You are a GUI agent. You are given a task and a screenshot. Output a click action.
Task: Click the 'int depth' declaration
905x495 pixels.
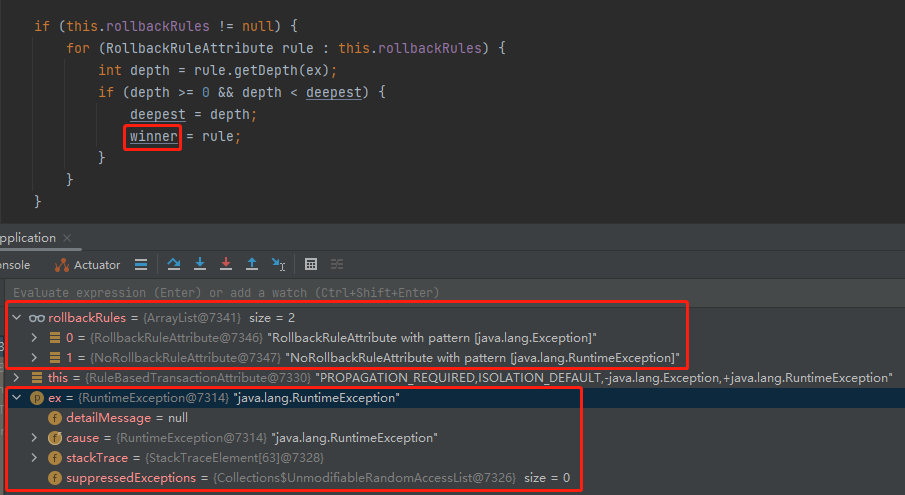tap(134, 70)
